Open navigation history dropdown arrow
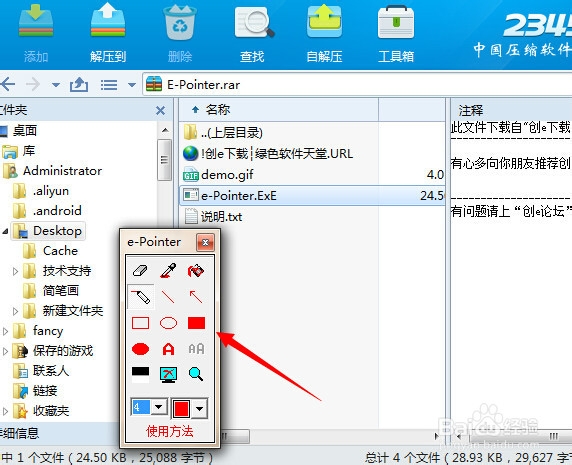Image resolution: width=572 pixels, height=465 pixels. coord(56,85)
